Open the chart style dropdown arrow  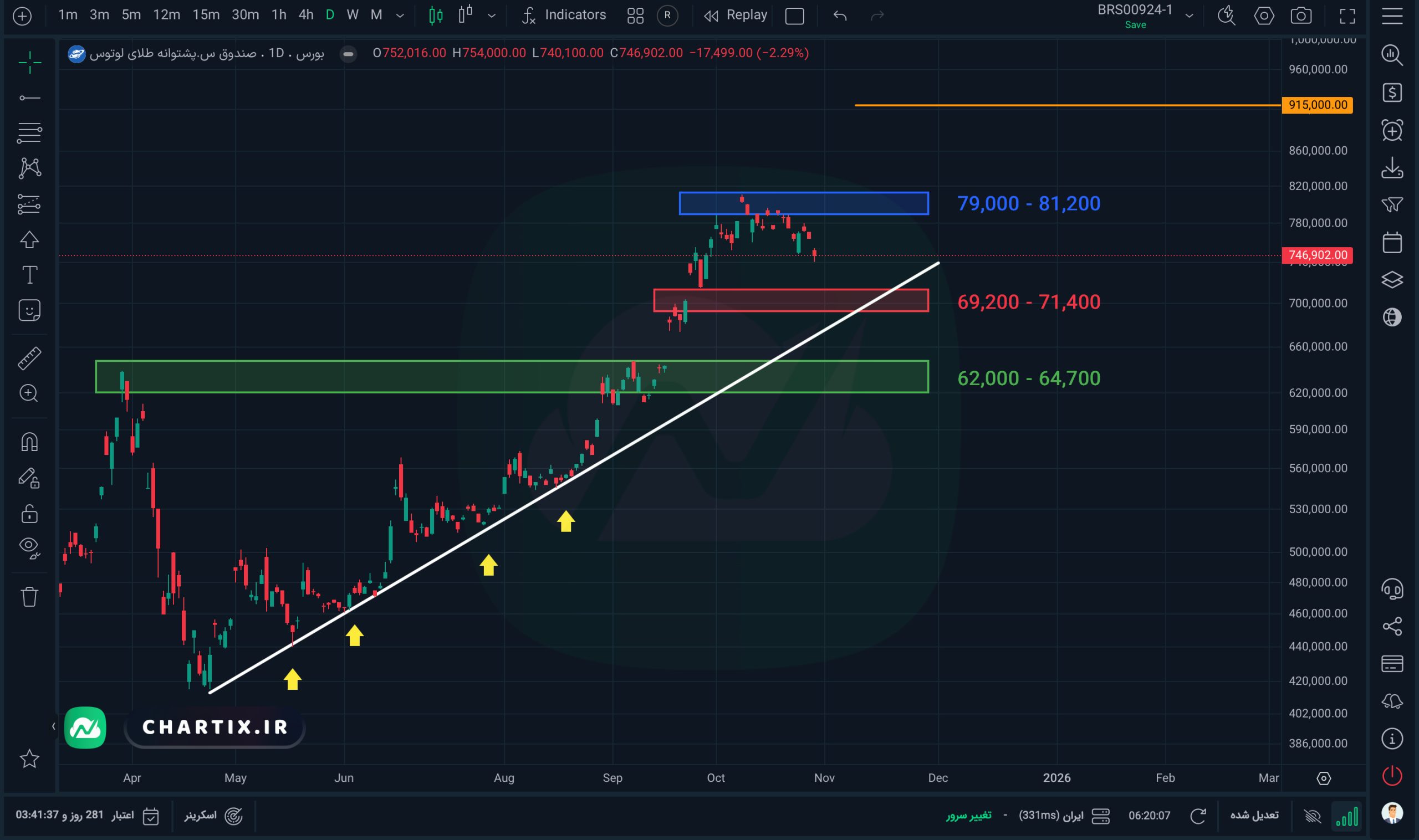click(492, 16)
